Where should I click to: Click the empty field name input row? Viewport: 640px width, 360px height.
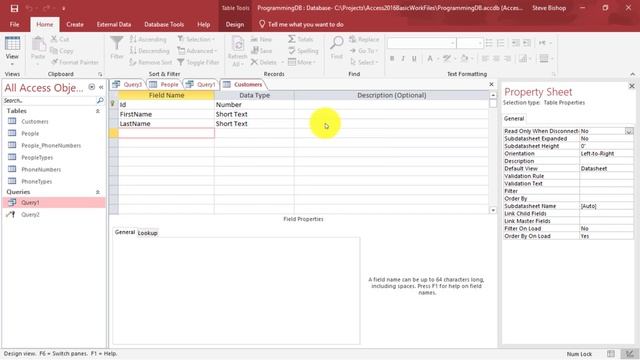166,133
